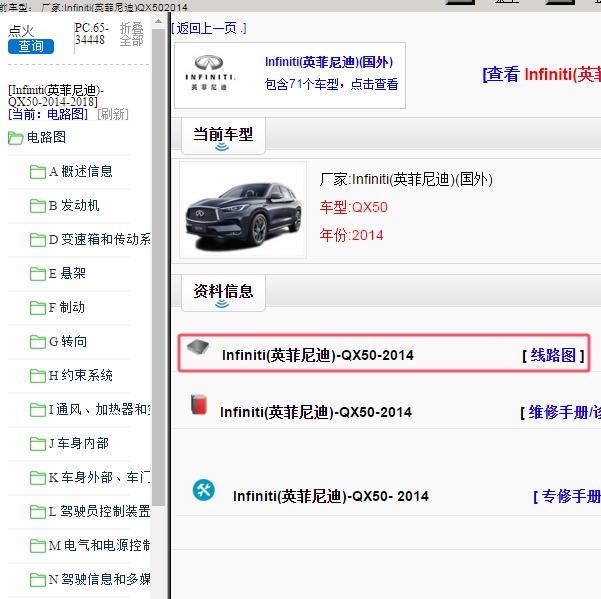Image resolution: width=601 pixels, height=599 pixels.
Task: Expand J 车身内部 tree item
Action: point(79,443)
